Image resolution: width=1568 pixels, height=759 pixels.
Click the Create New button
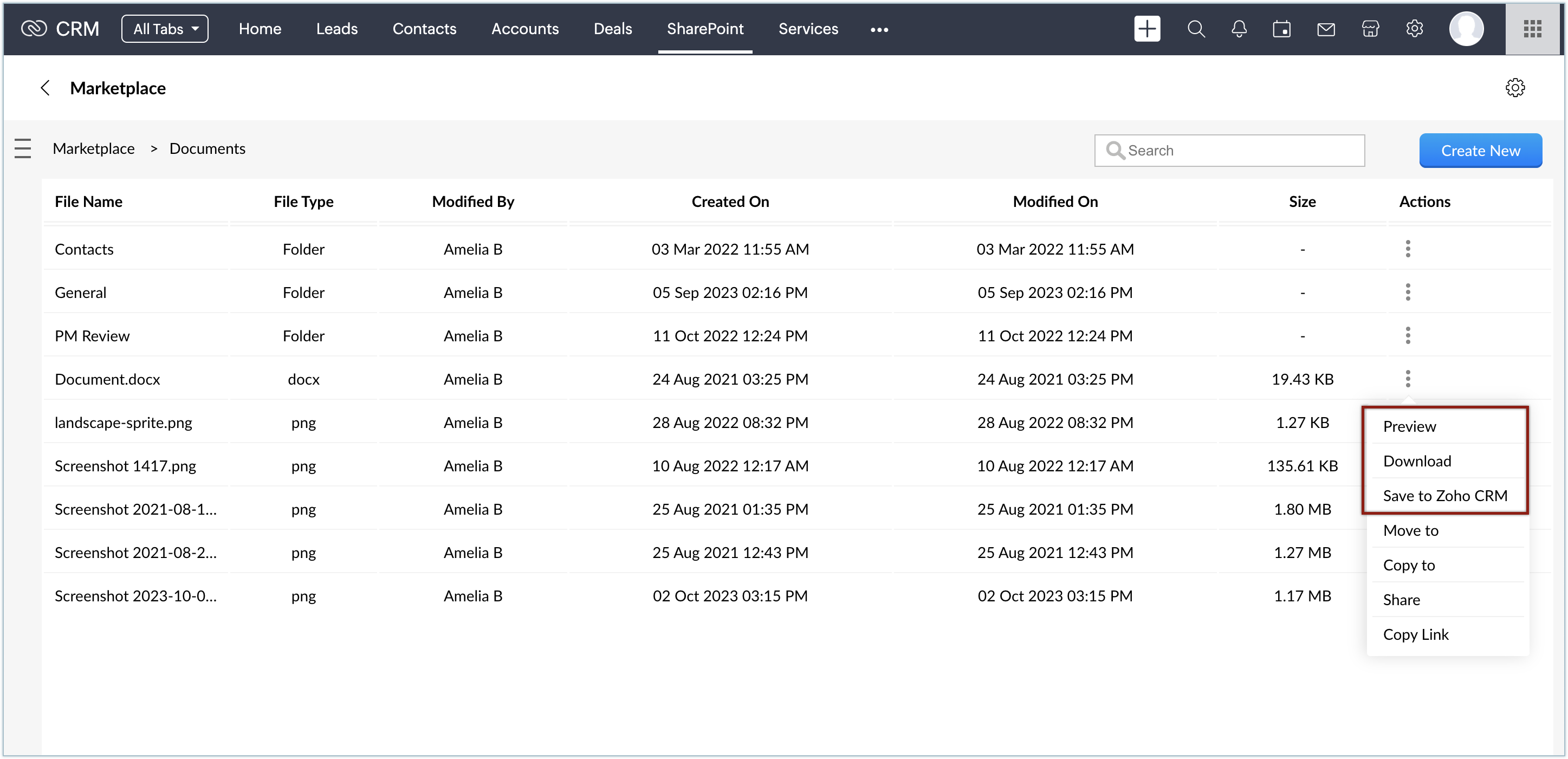(1480, 151)
